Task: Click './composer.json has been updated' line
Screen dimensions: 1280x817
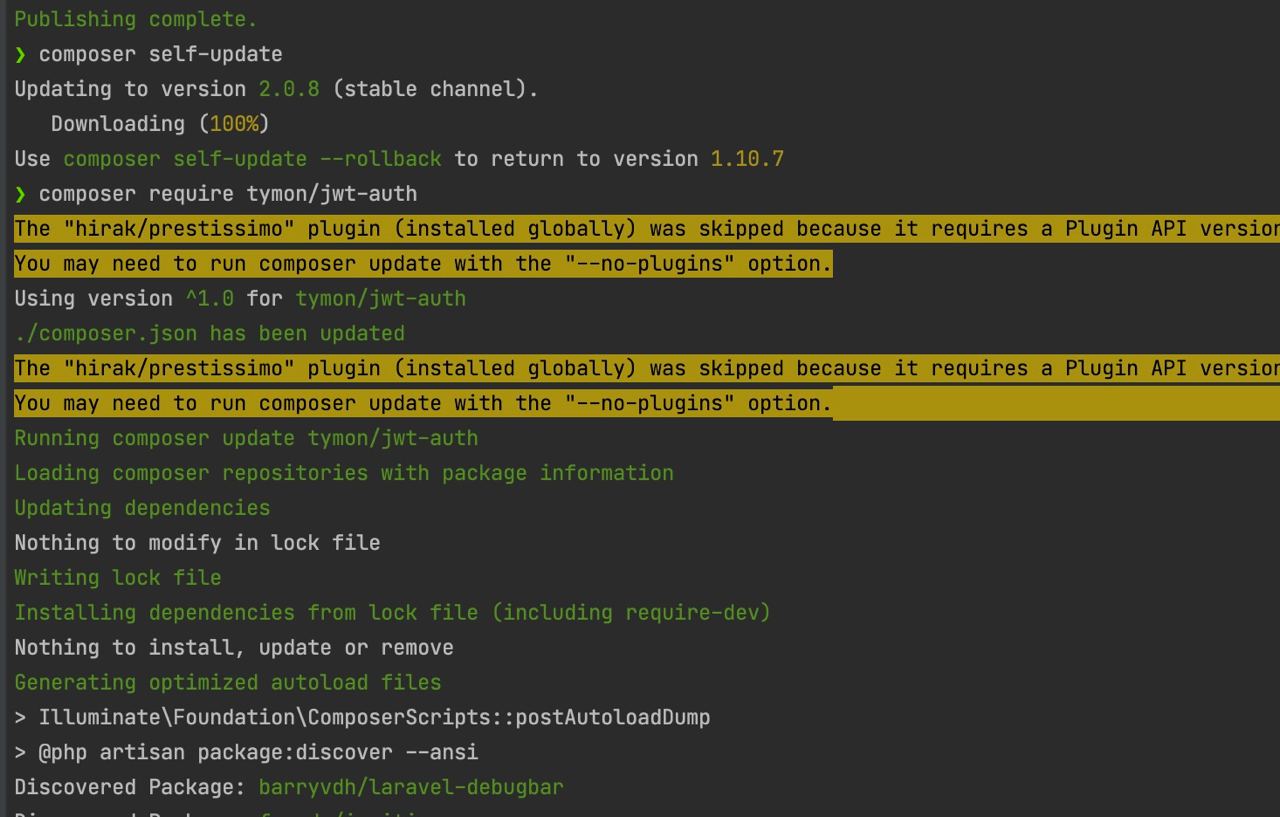Action: point(209,334)
